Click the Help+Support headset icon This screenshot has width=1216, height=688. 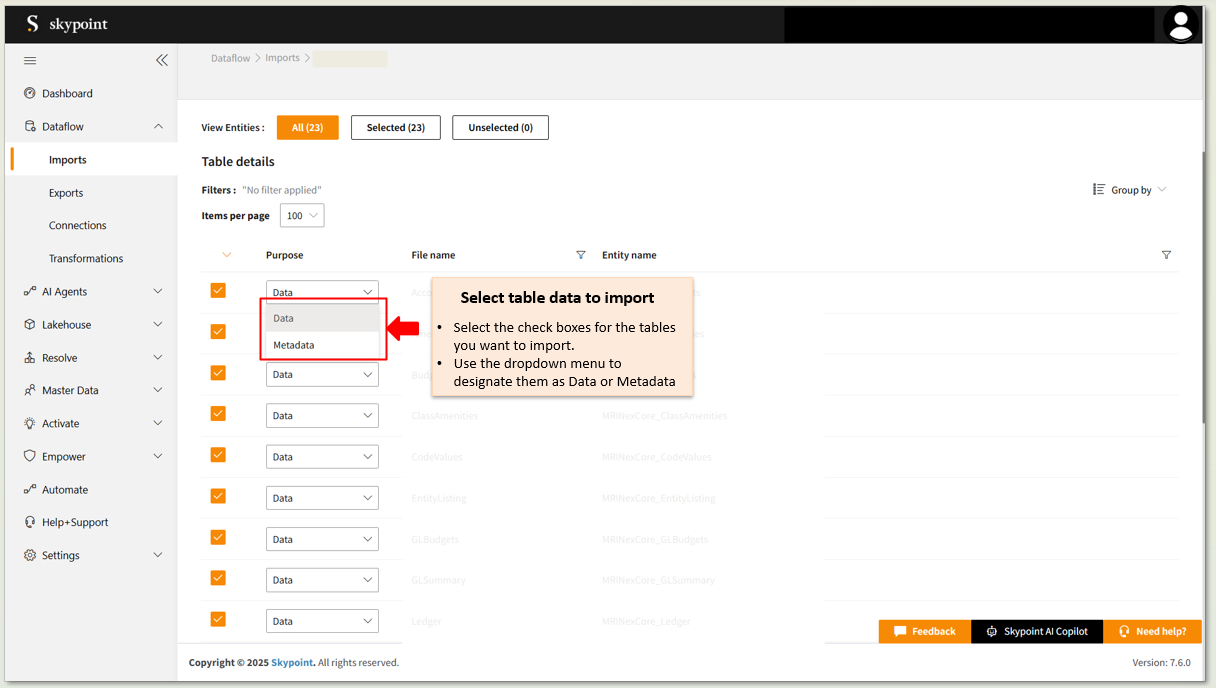pyautogui.click(x=30, y=523)
